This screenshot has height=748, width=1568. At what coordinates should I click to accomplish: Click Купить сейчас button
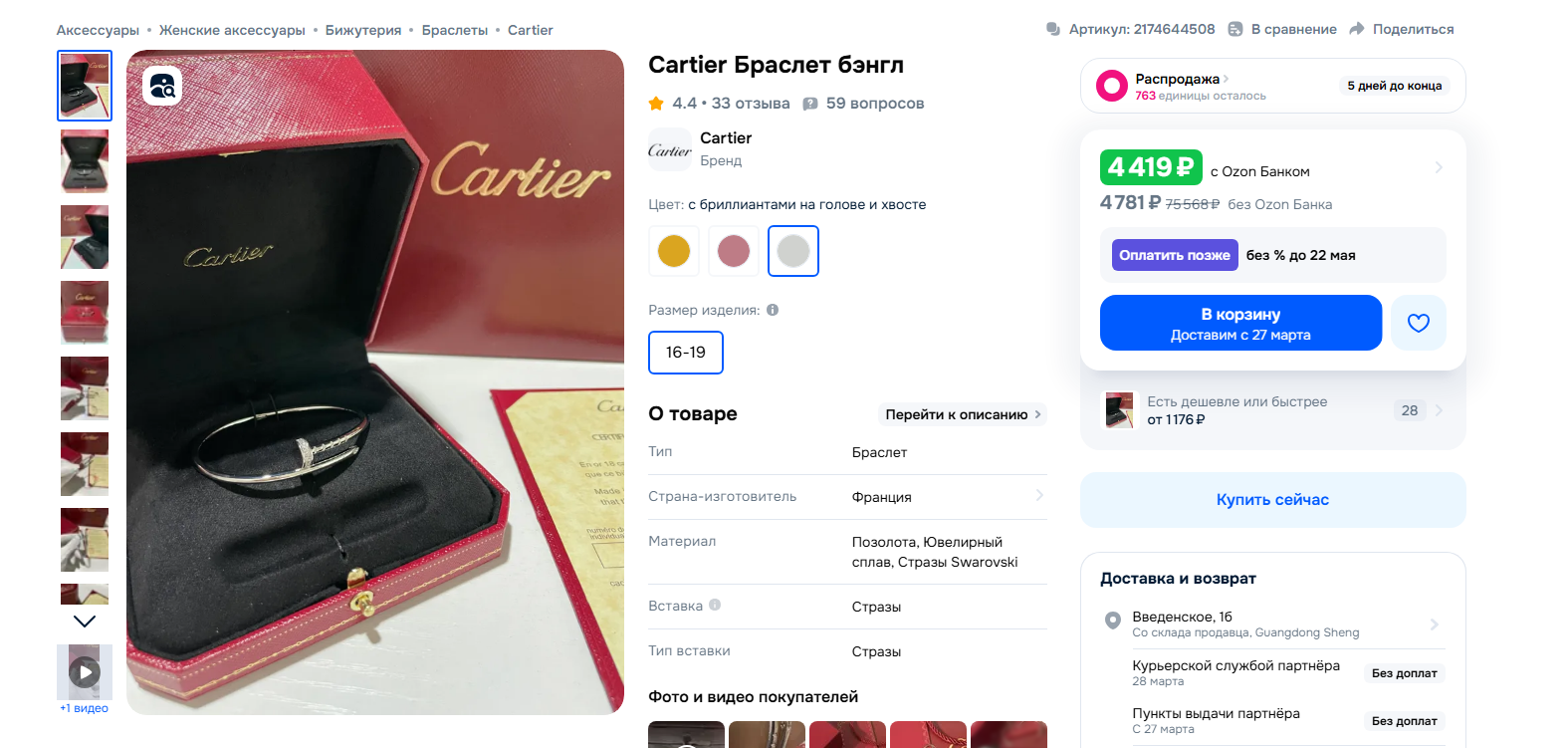1272,500
